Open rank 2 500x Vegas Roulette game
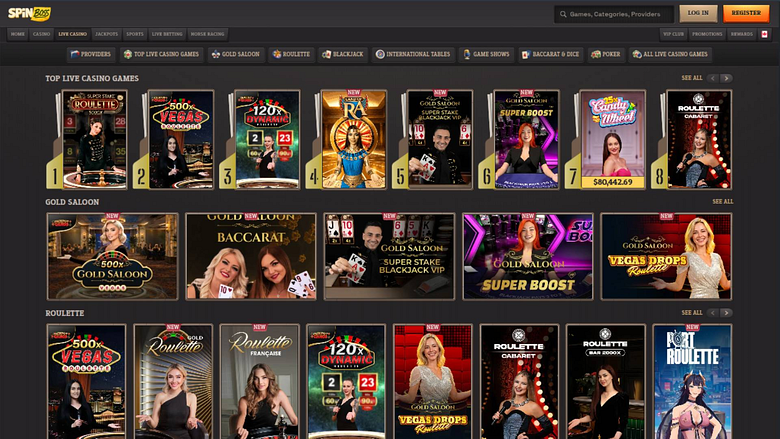The height and width of the screenshot is (439, 780). pyautogui.click(x=181, y=139)
